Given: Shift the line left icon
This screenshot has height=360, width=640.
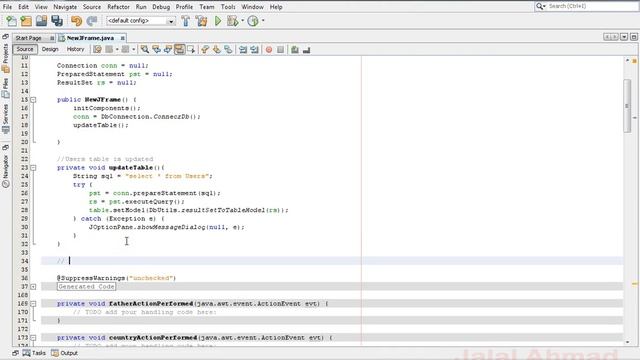Looking at the screenshot, I should pyautogui.click(x=243, y=49).
